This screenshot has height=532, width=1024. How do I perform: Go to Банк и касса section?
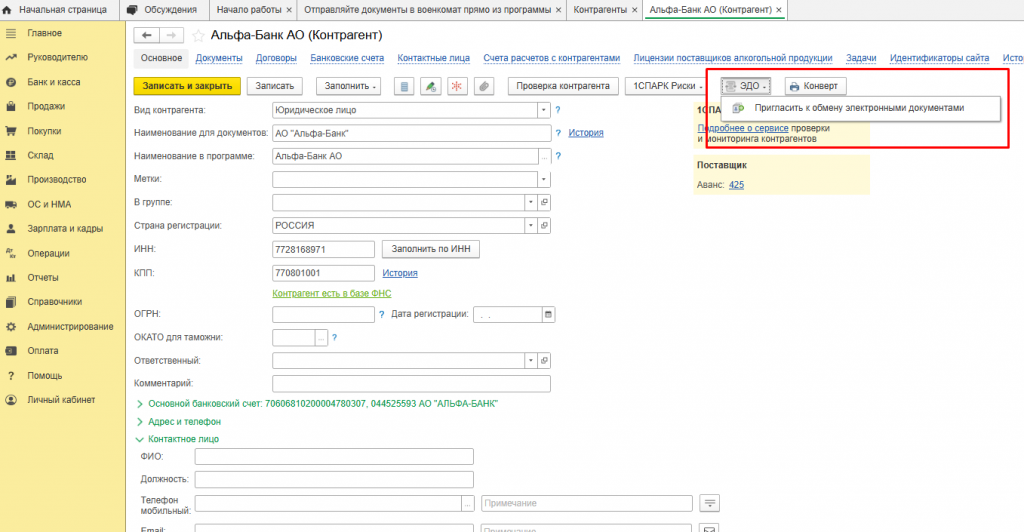[x=54, y=82]
